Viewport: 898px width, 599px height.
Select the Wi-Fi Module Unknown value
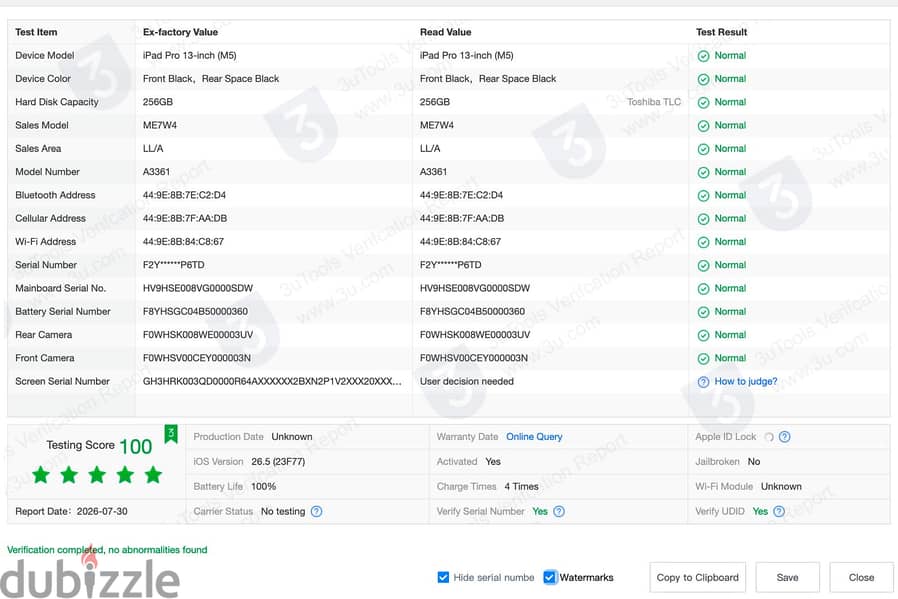[781, 486]
